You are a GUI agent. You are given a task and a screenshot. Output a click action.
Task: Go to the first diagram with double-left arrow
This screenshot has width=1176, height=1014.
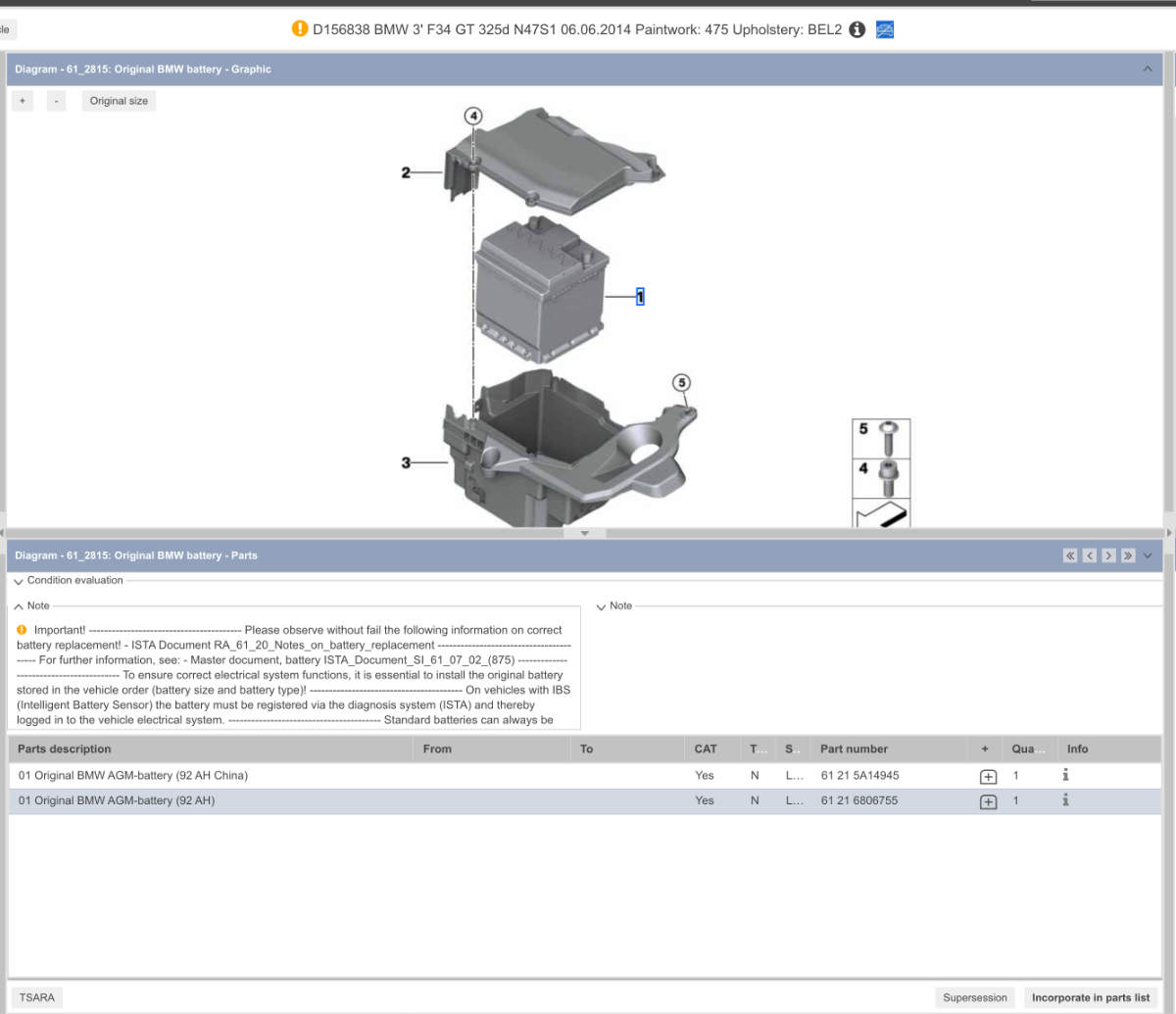(x=1070, y=555)
